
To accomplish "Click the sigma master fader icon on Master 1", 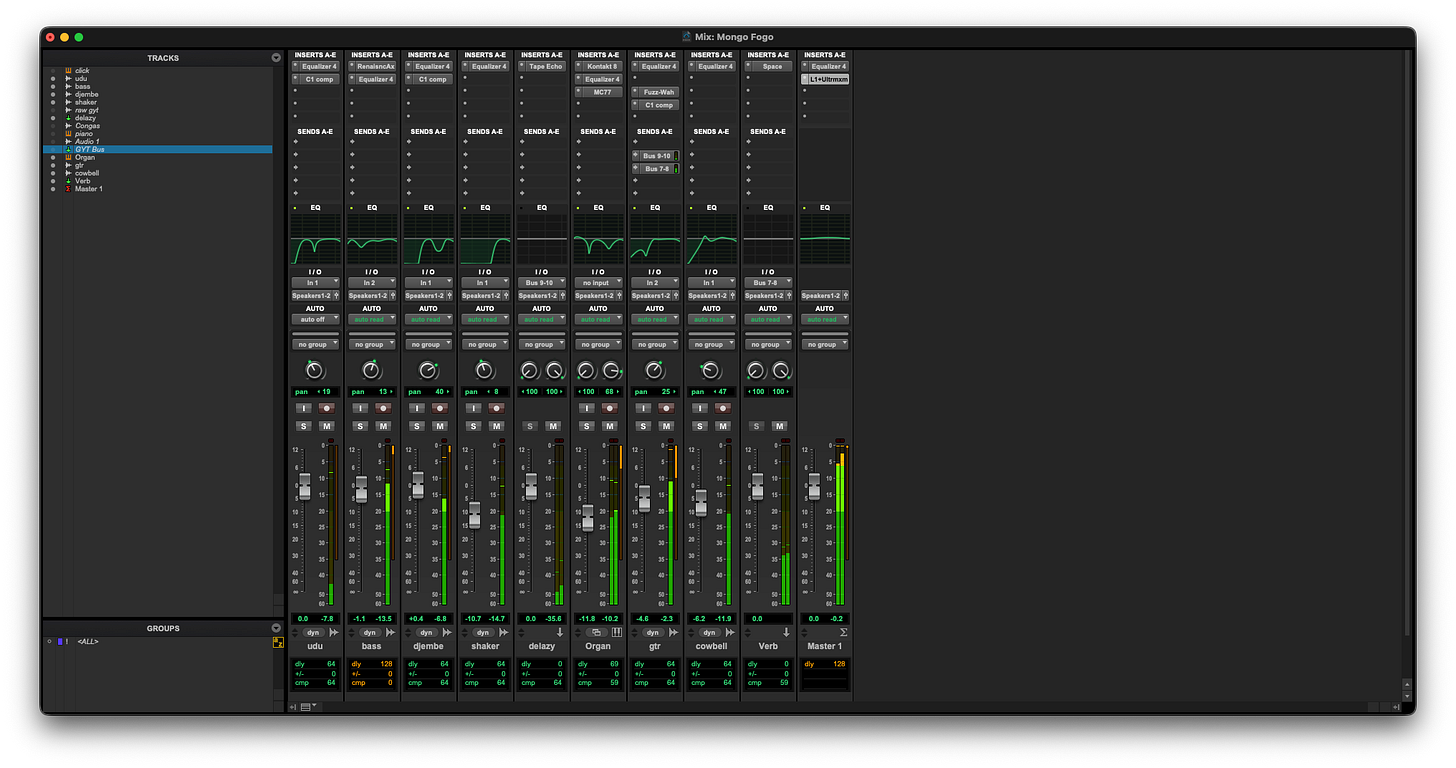I will 843,633.
